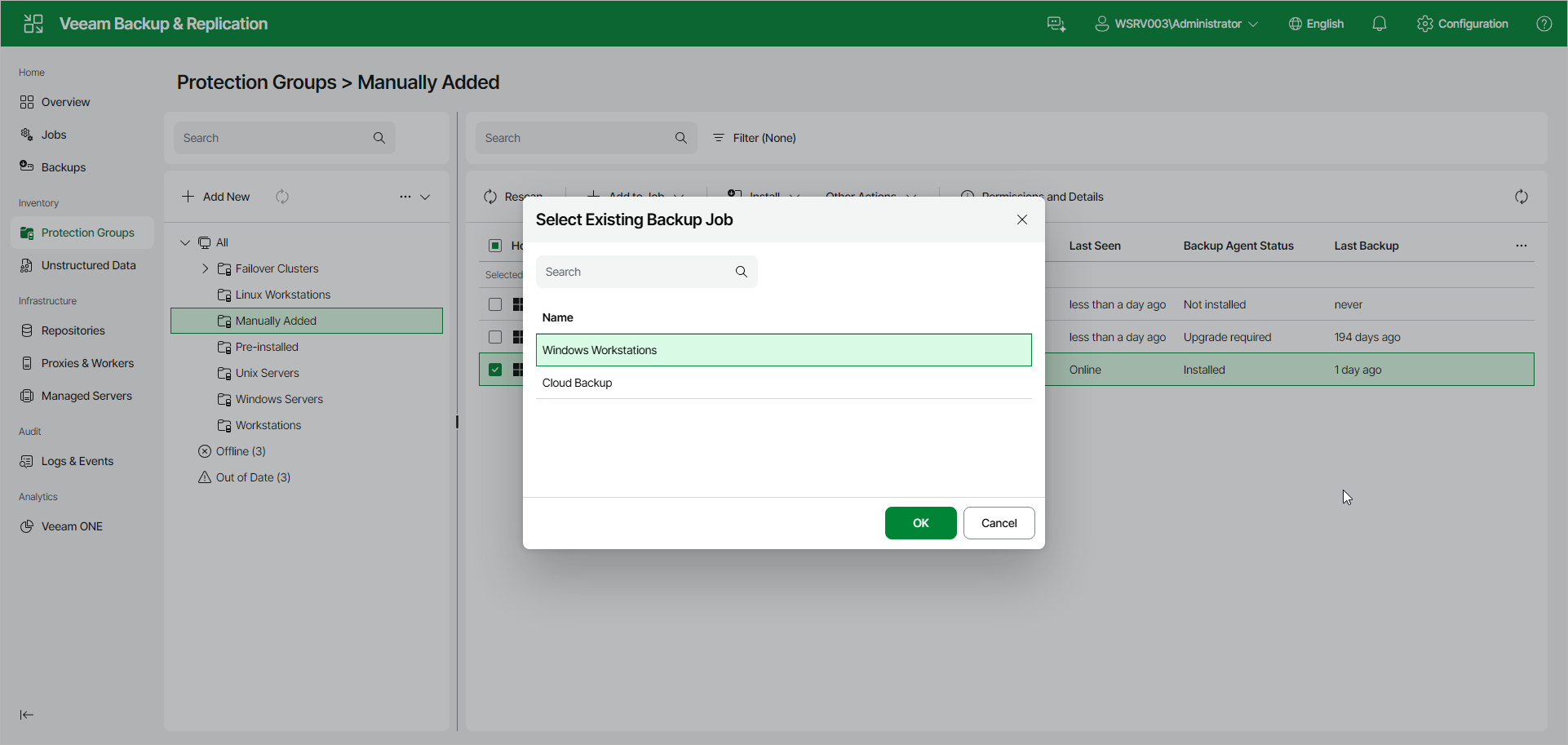Check the host with Upgrade required status
The height and width of the screenshot is (745, 1568).
coord(495,337)
